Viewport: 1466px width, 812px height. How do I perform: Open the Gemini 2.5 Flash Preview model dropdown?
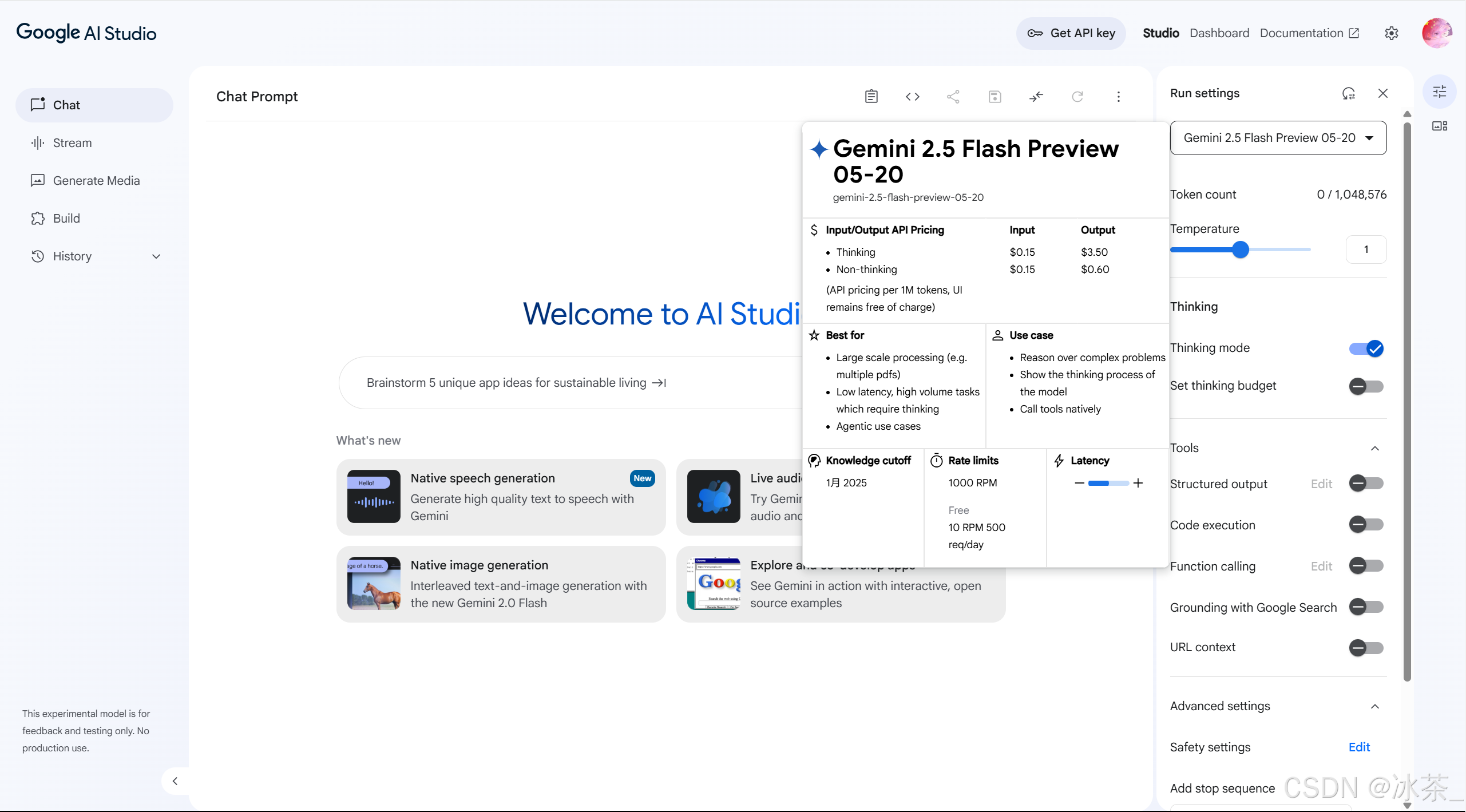(1278, 138)
